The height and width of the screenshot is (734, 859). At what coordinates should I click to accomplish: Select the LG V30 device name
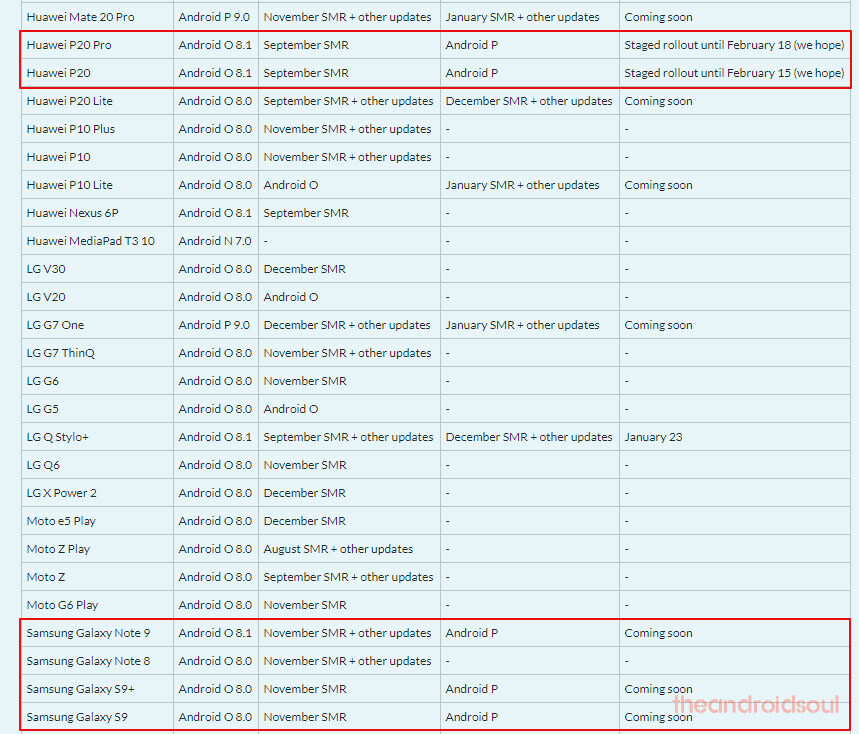46,268
